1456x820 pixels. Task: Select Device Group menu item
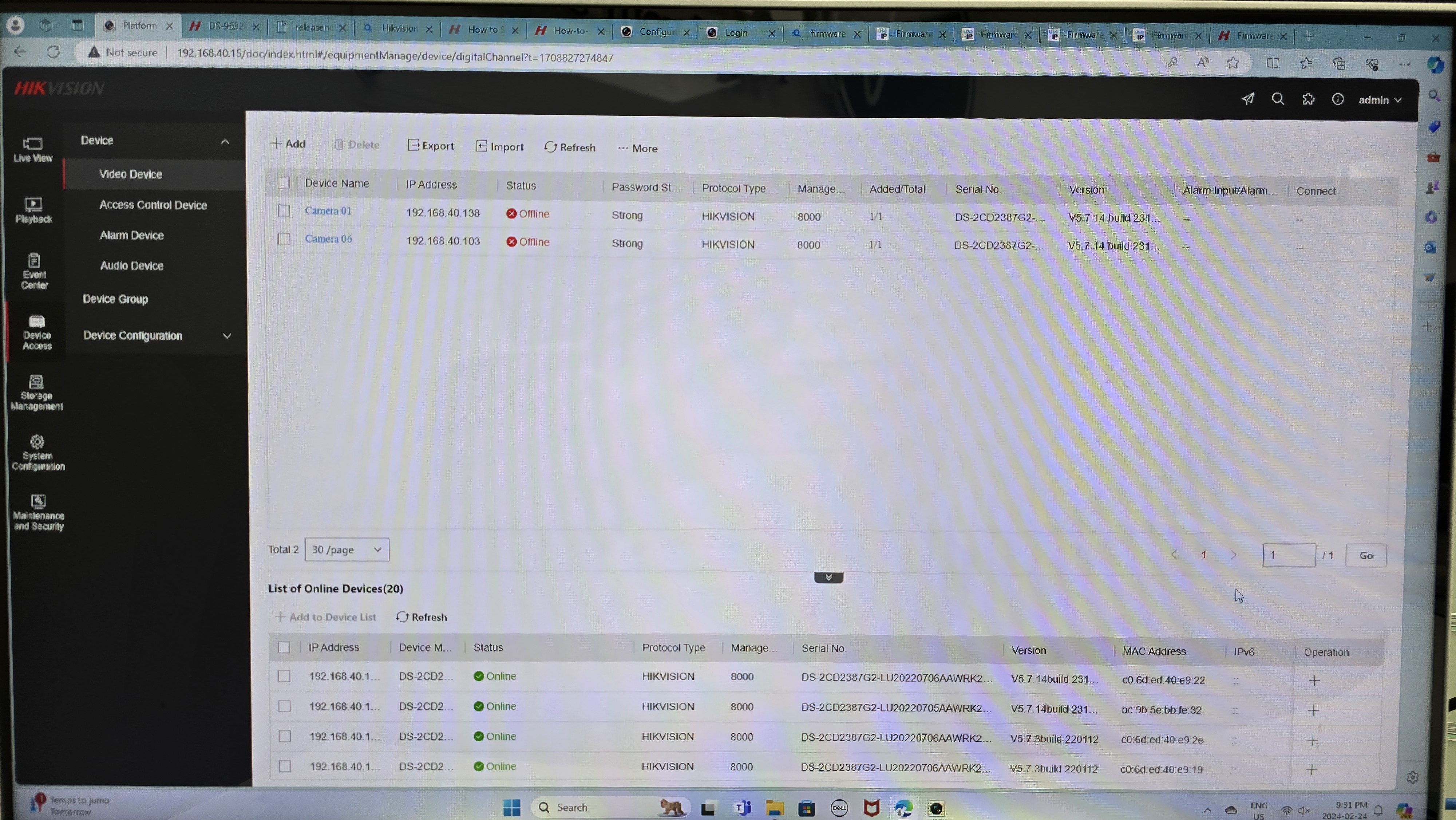point(115,299)
